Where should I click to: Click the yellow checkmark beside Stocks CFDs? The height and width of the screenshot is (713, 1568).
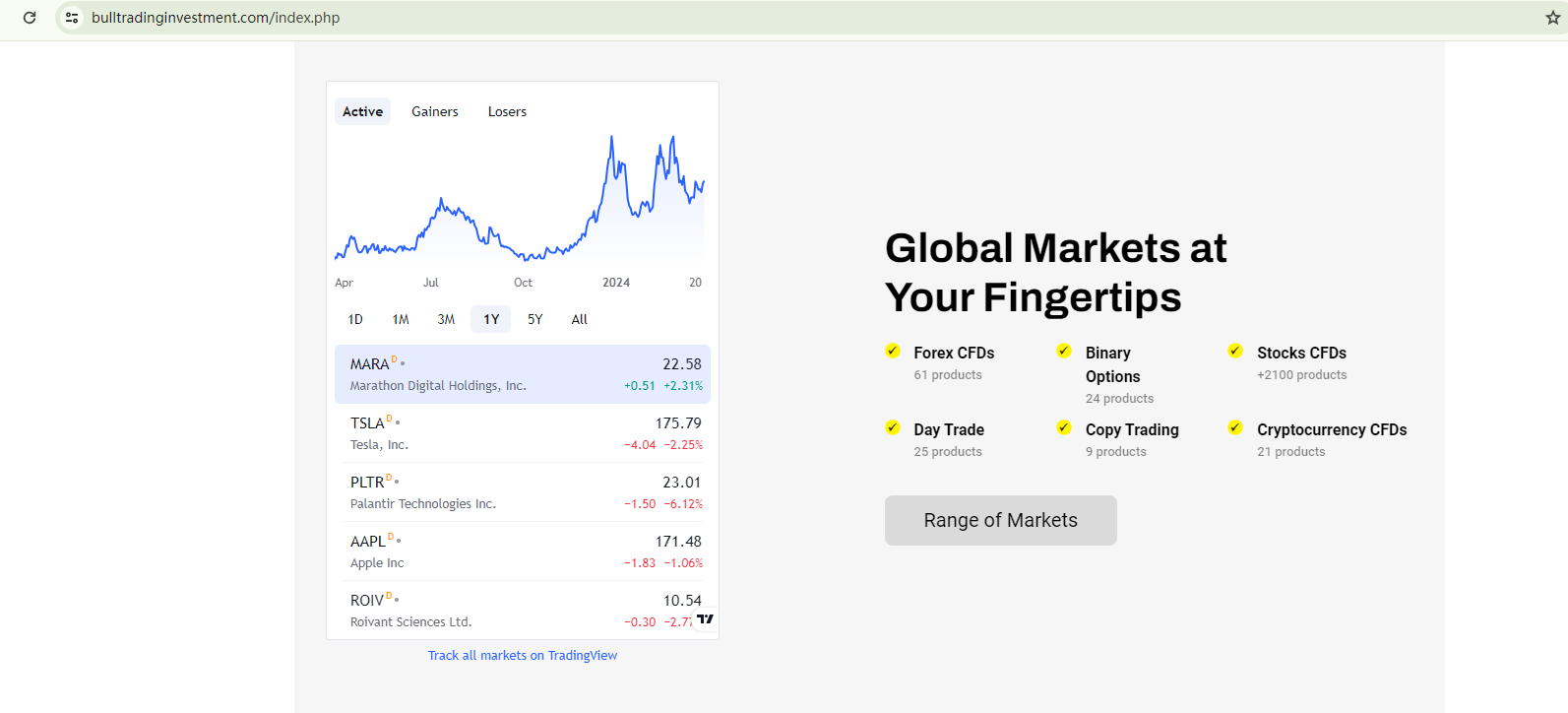1235,351
